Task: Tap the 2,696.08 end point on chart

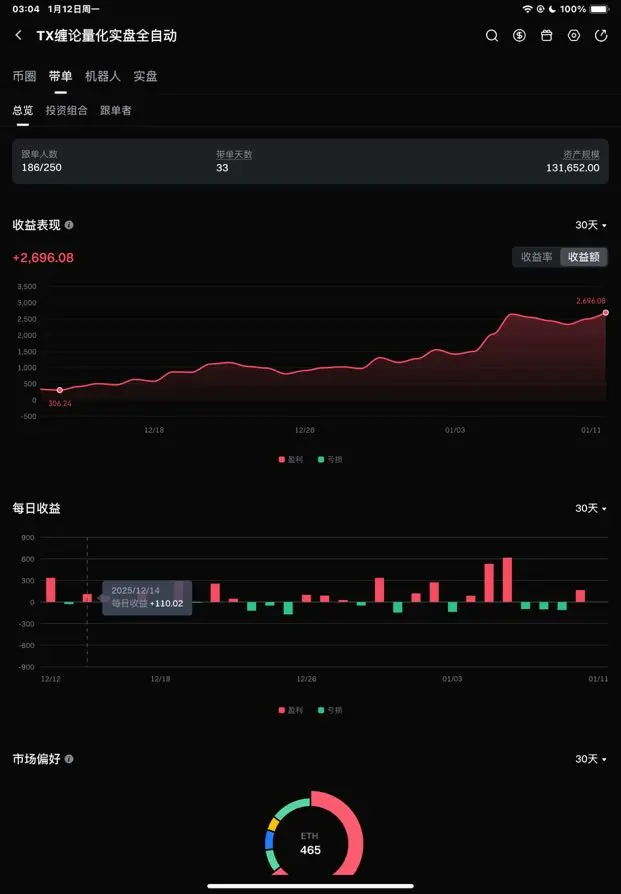Action: click(606, 312)
